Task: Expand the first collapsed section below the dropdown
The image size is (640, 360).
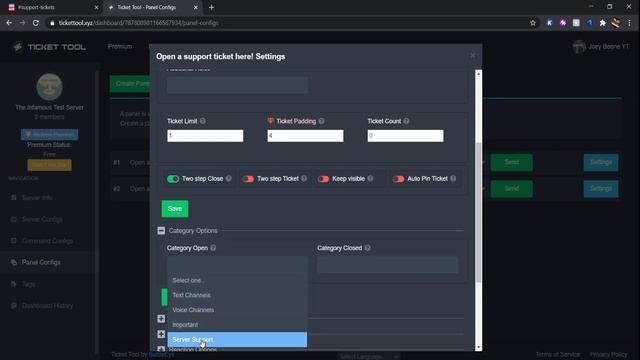Action: (x=161, y=318)
